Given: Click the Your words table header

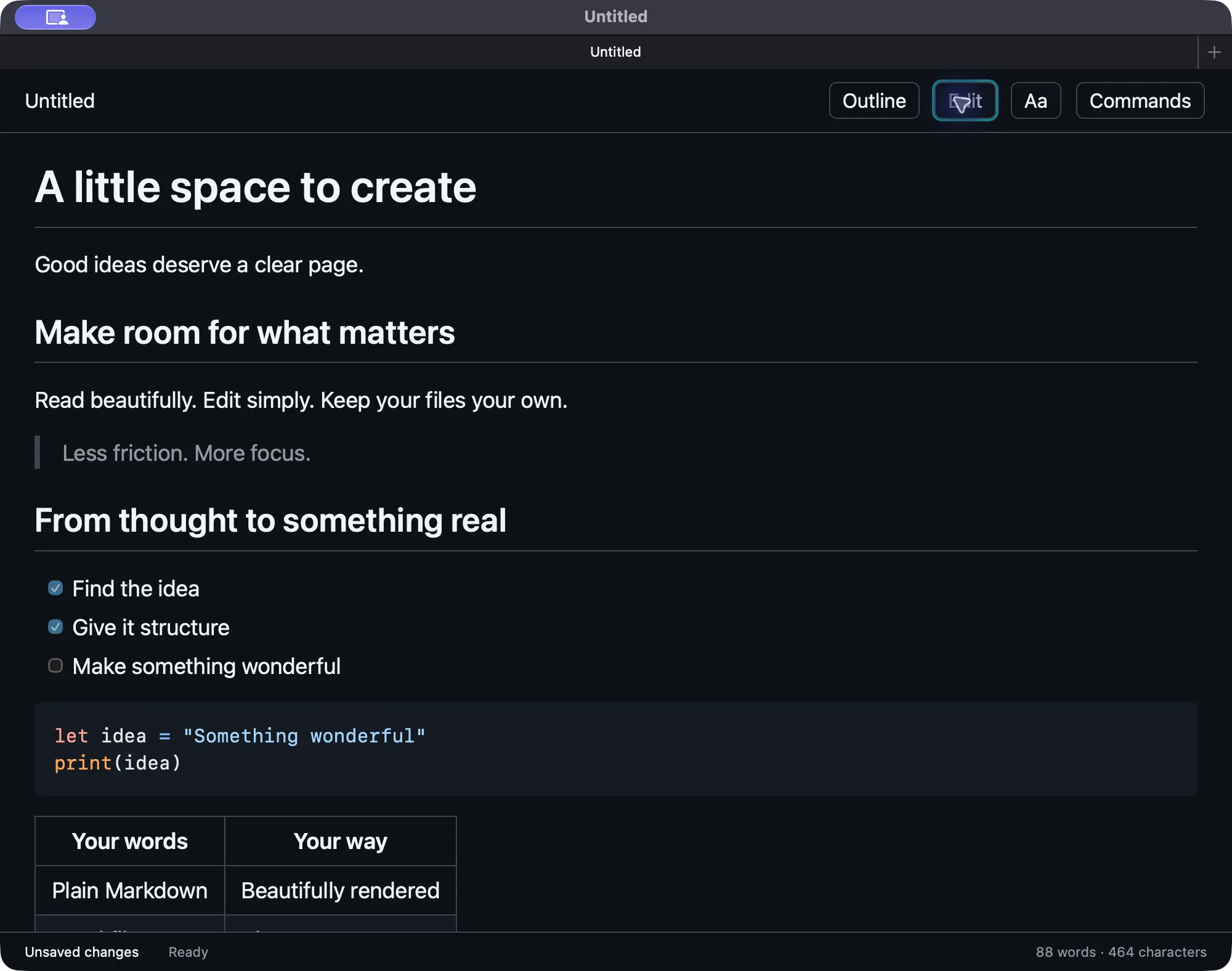Looking at the screenshot, I should click(130, 841).
